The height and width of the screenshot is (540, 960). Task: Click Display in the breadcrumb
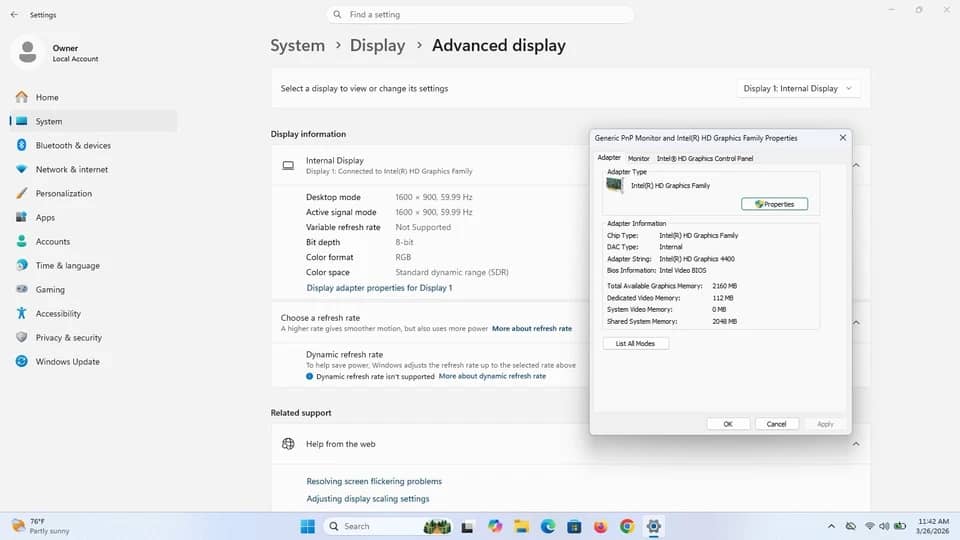(377, 45)
